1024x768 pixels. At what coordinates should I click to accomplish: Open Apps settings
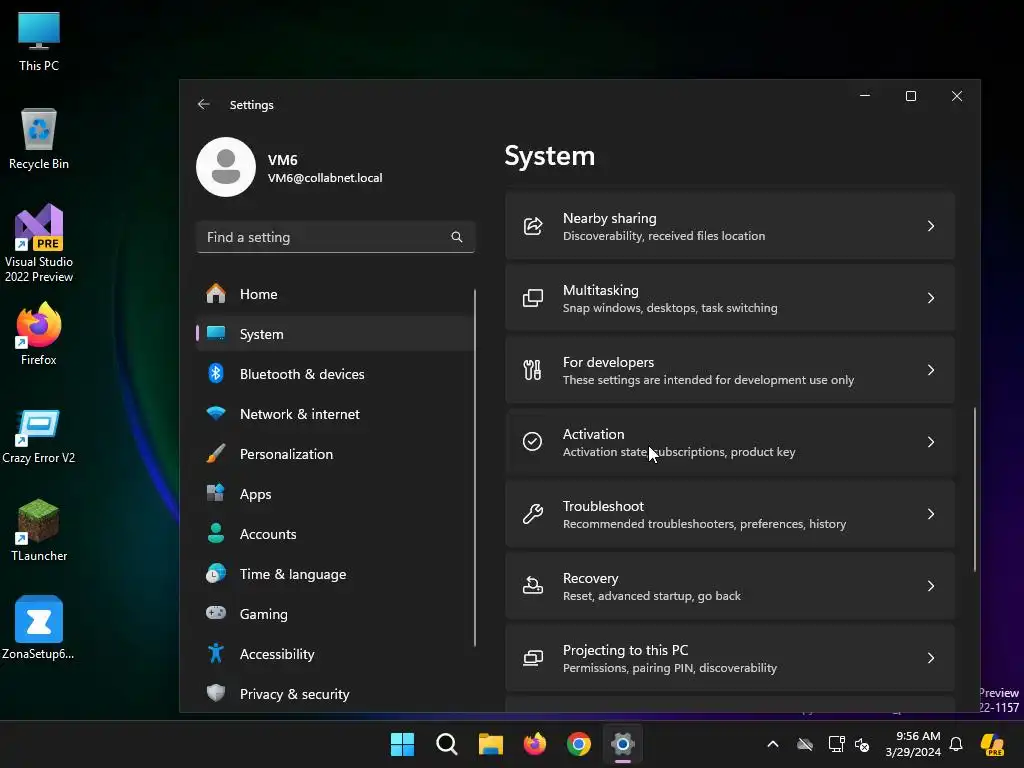[x=334, y=494]
